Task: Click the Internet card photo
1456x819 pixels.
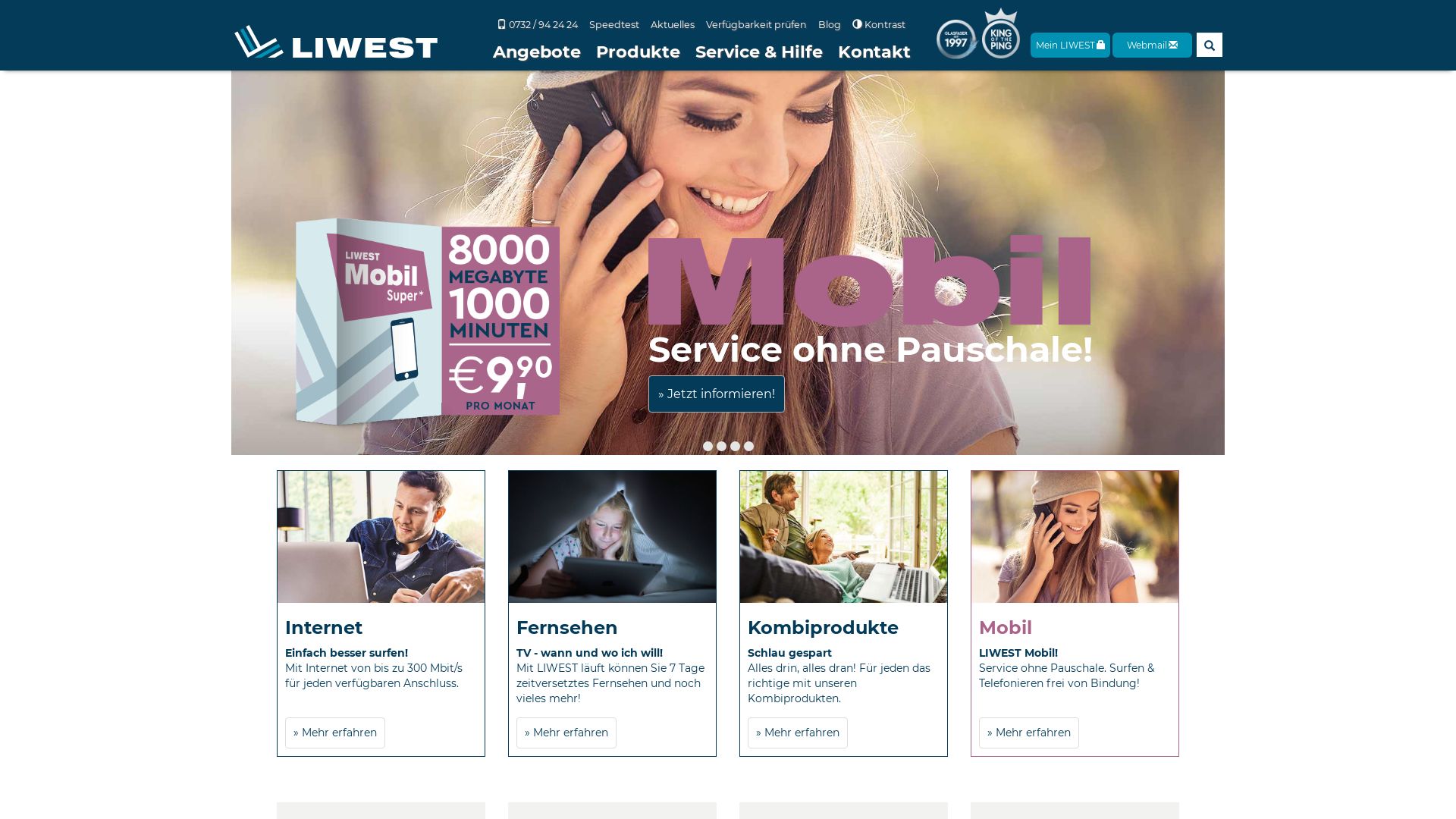Action: [381, 537]
